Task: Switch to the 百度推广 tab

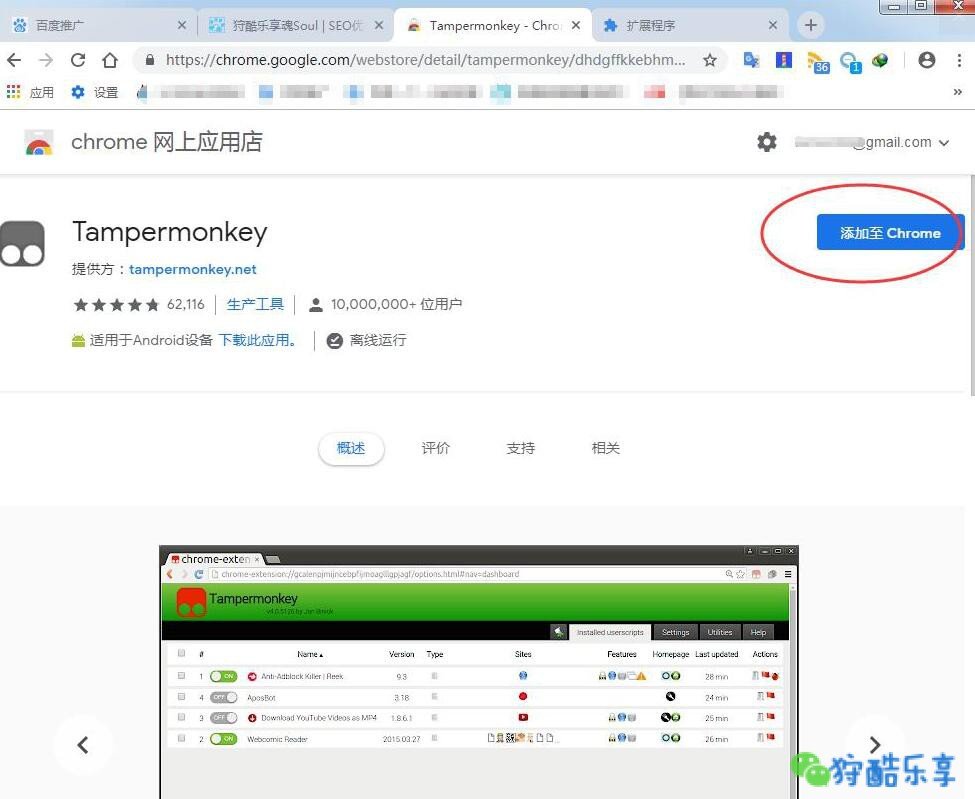Action: (x=98, y=25)
